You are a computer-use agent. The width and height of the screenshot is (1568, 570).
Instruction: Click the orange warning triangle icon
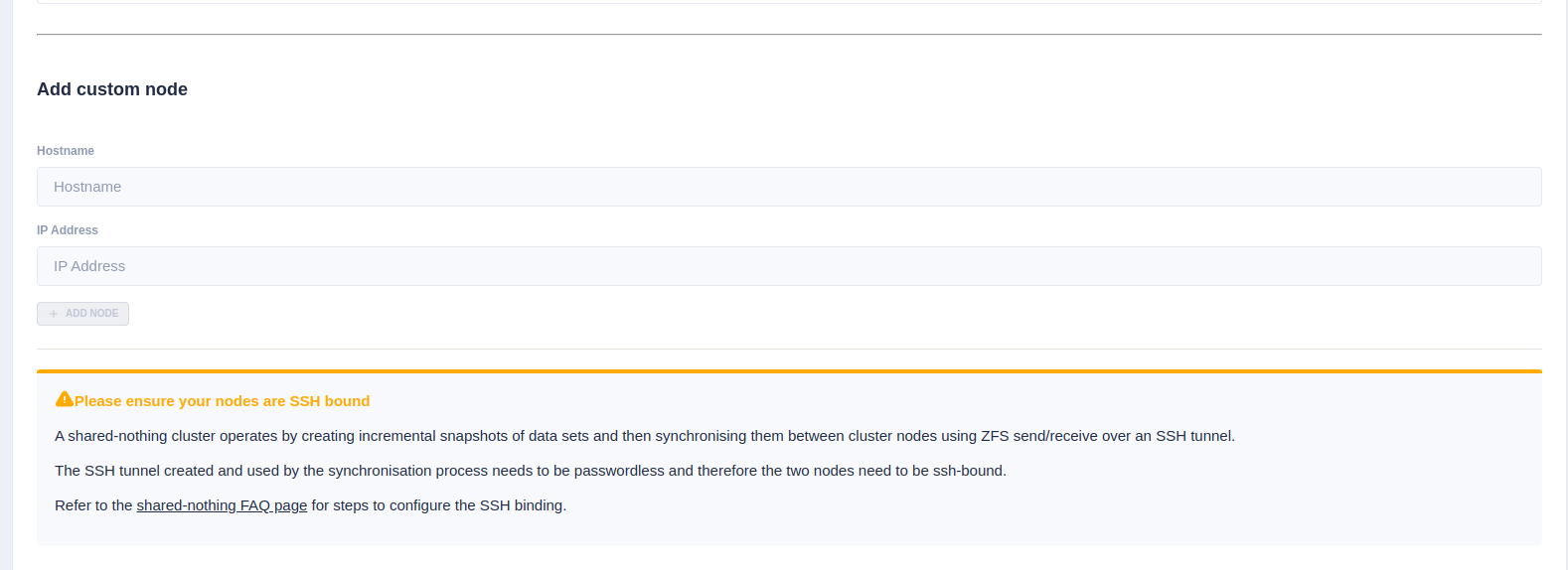click(65, 399)
